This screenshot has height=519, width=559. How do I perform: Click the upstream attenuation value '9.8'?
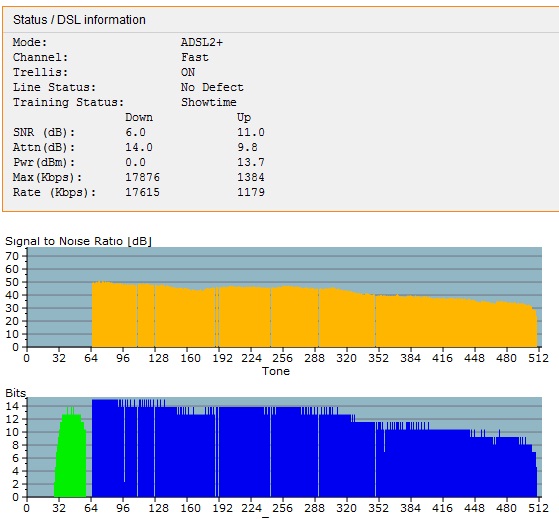[x=247, y=147]
